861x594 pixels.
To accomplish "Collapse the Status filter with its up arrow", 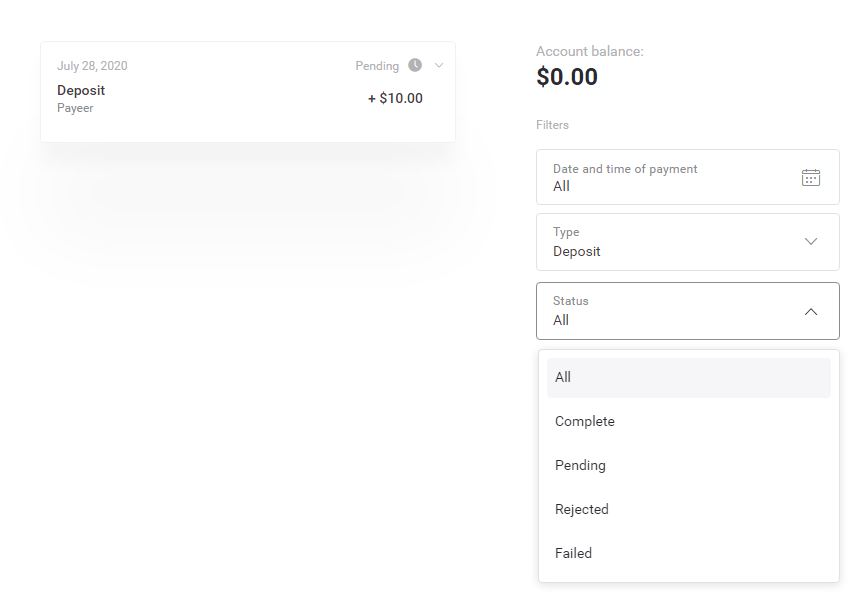I will tap(811, 311).
